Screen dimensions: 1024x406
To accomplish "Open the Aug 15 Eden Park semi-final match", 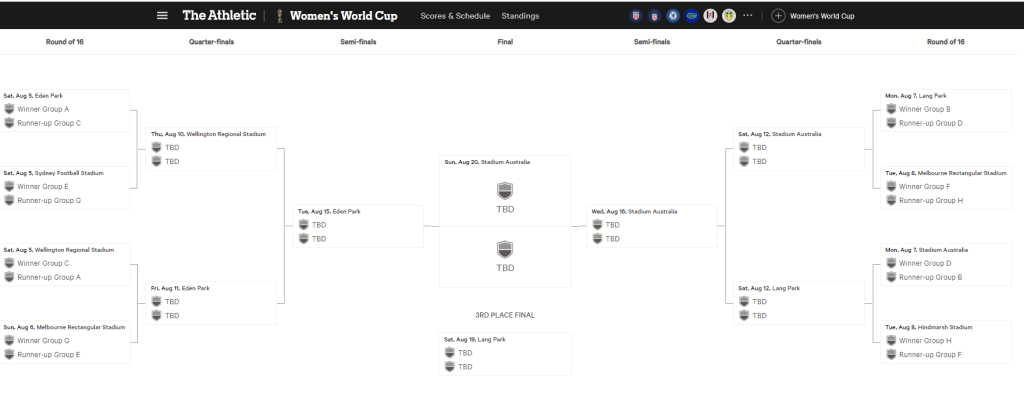I will (360, 226).
